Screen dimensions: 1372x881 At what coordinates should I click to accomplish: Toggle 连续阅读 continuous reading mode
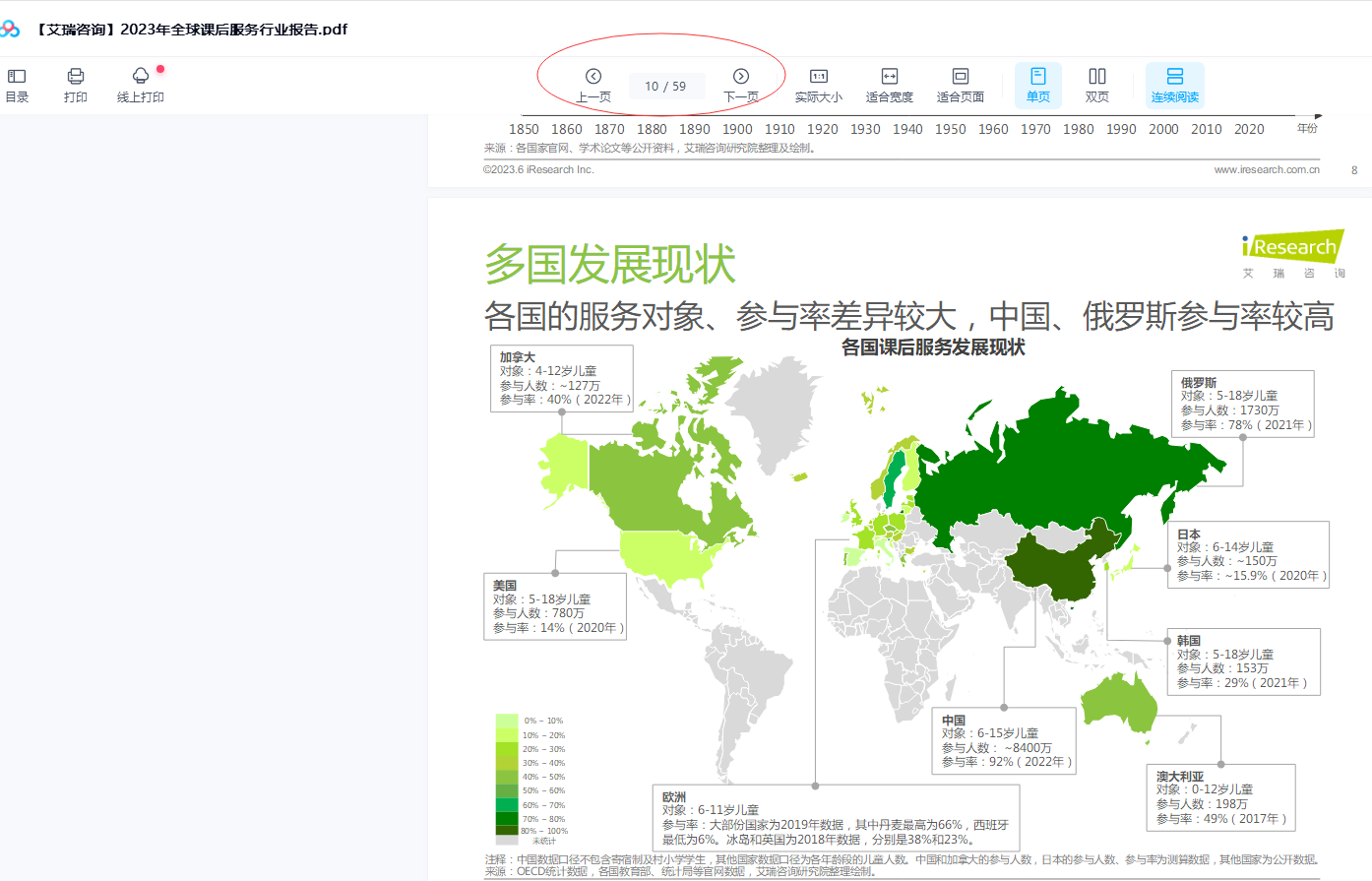pyautogui.click(x=1174, y=85)
